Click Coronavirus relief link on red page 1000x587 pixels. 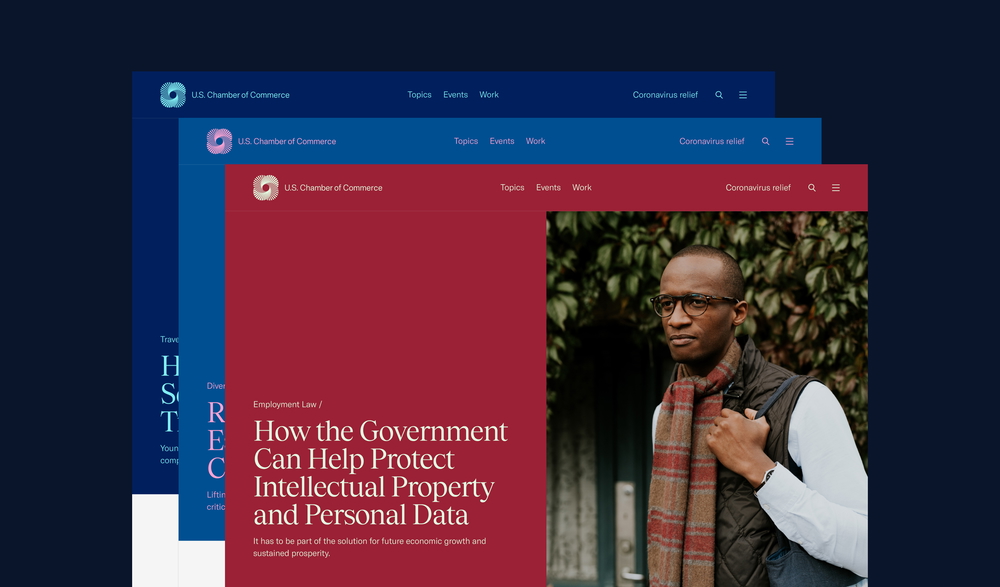[x=758, y=188]
